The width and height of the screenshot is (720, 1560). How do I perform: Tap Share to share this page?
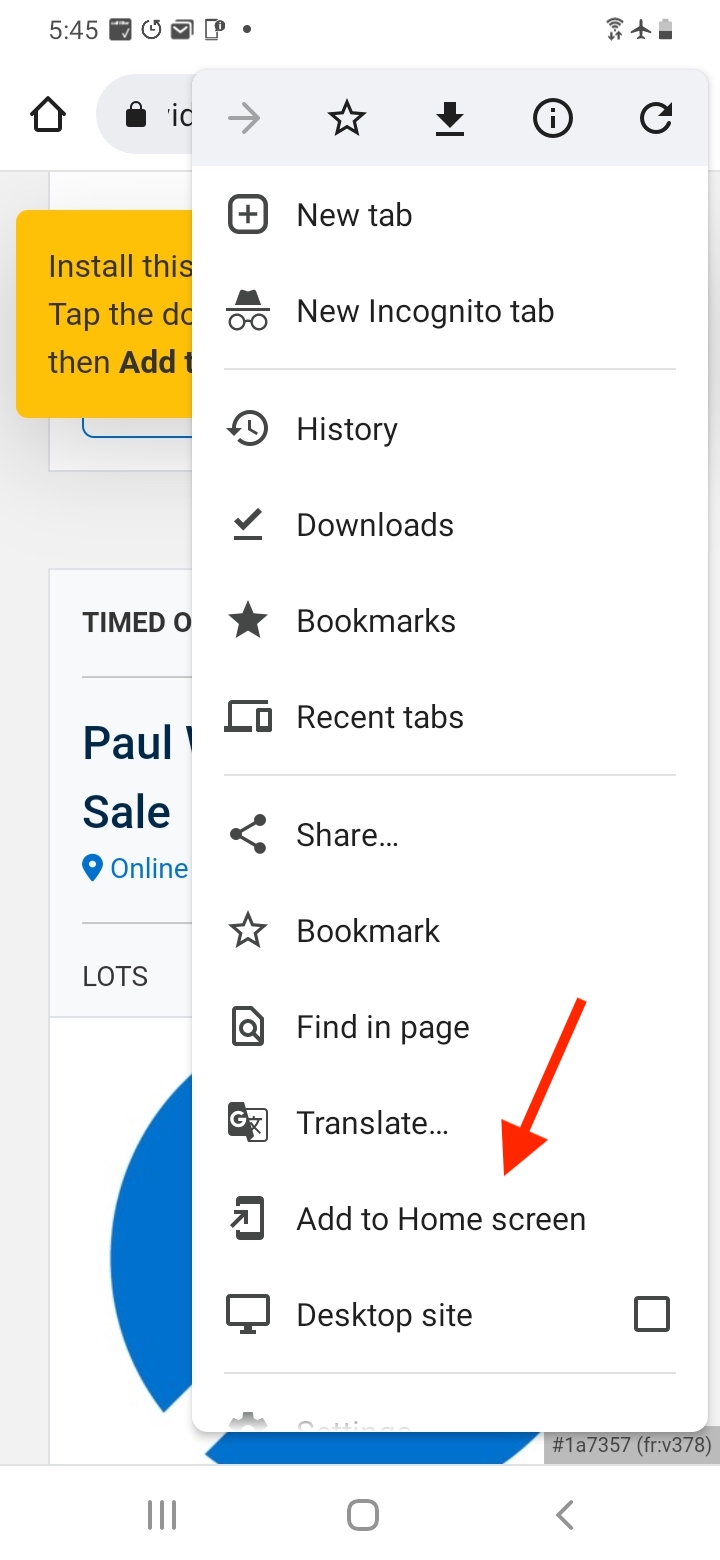(347, 834)
